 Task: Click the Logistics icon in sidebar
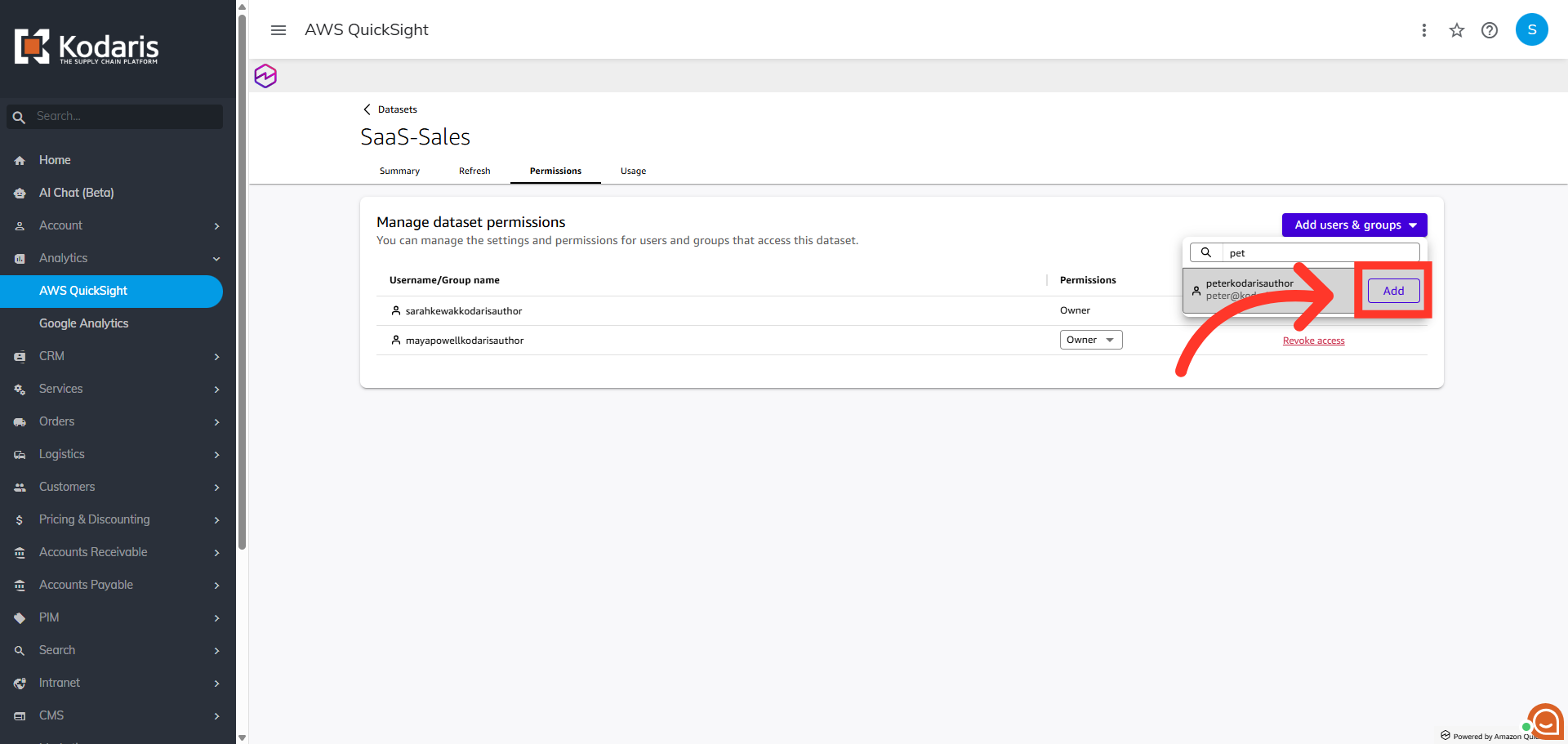(20, 455)
